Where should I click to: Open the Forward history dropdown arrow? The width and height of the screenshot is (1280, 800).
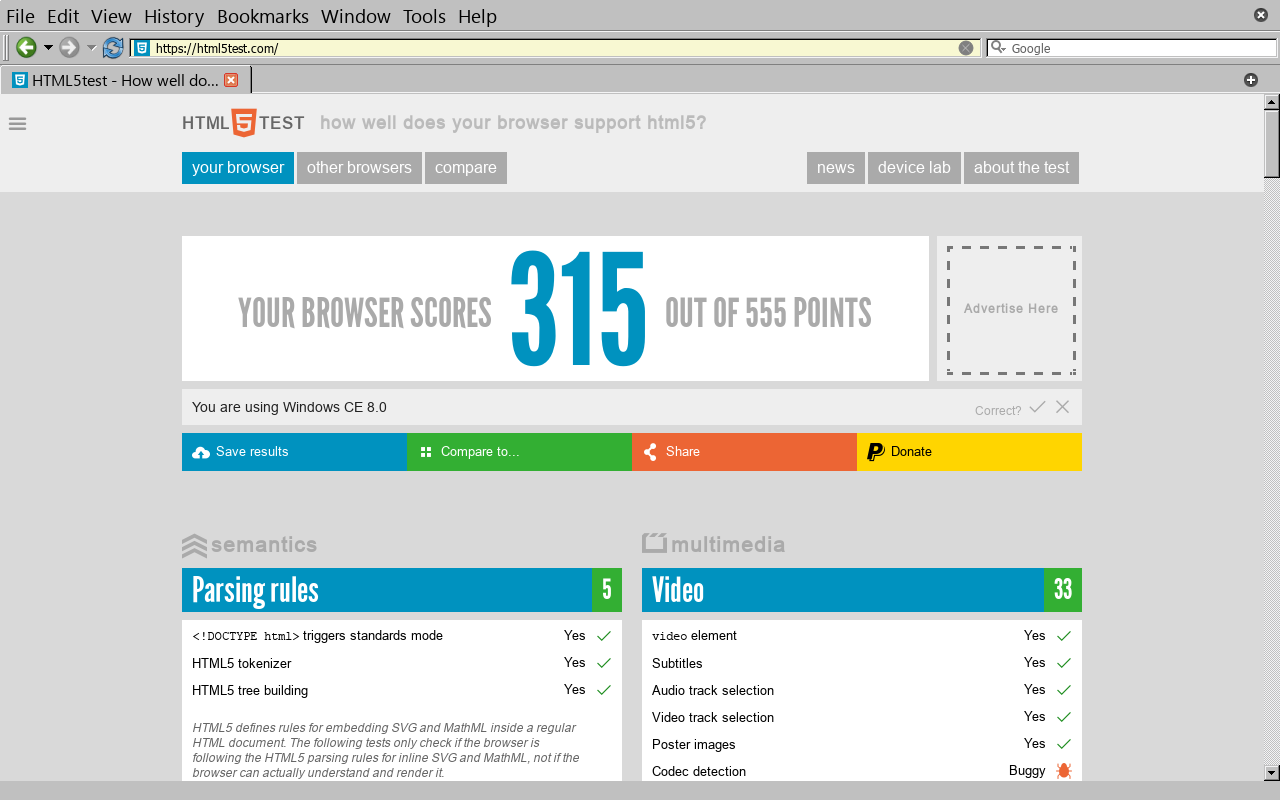91,48
